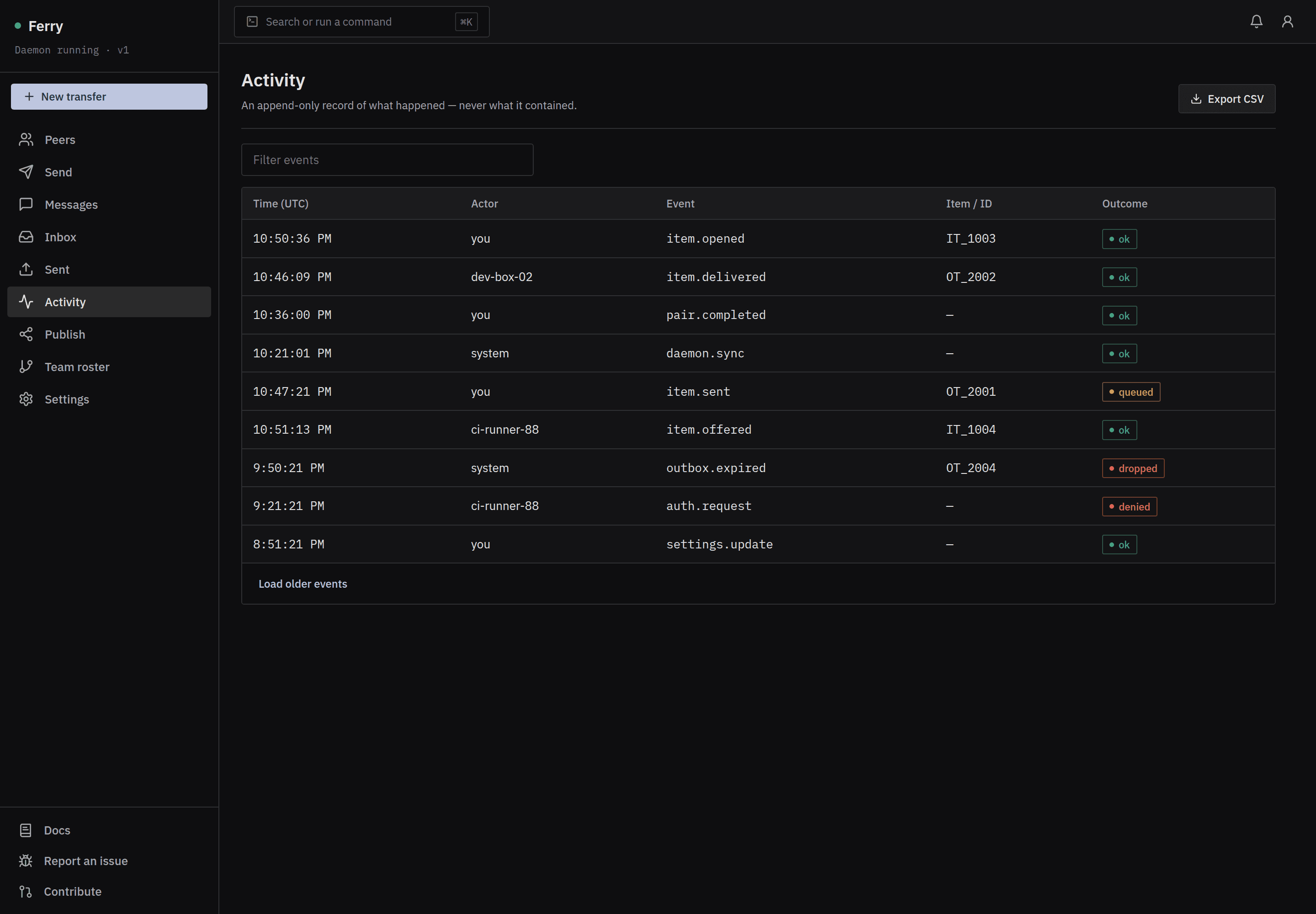
Task: Click the download icon on Export CSV
Action: click(1196, 99)
